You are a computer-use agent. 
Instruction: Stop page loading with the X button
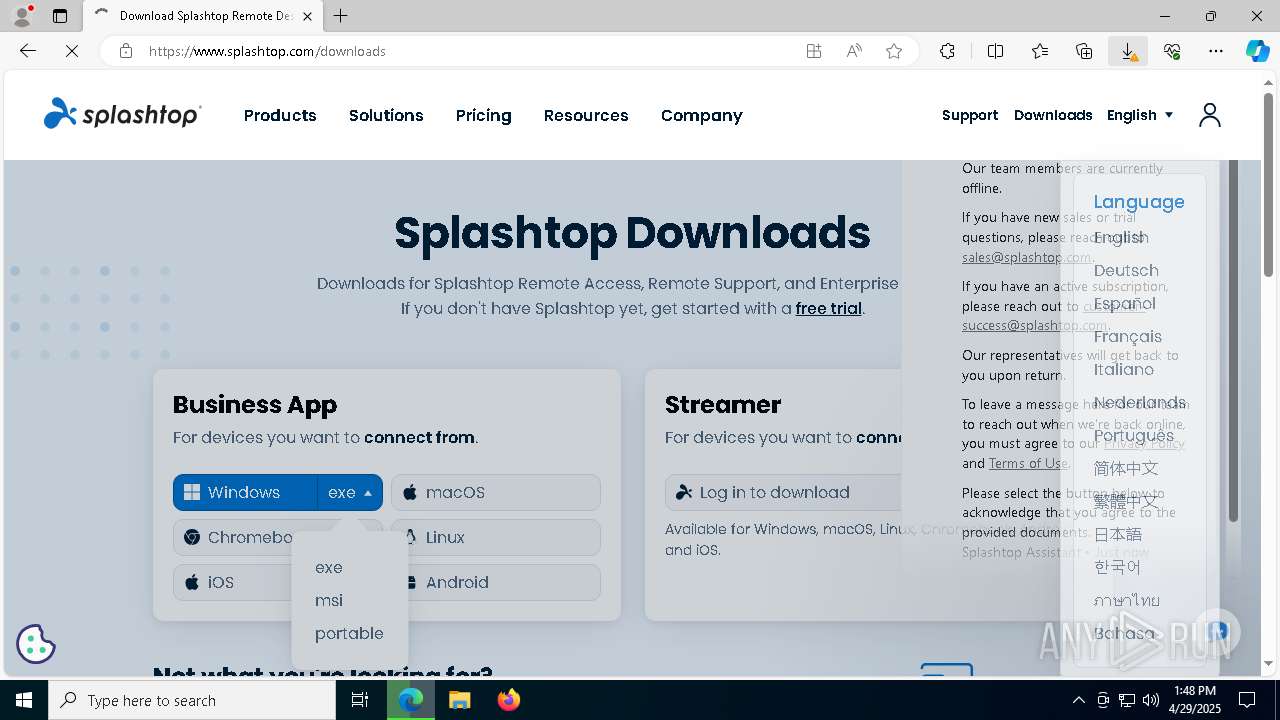[72, 51]
